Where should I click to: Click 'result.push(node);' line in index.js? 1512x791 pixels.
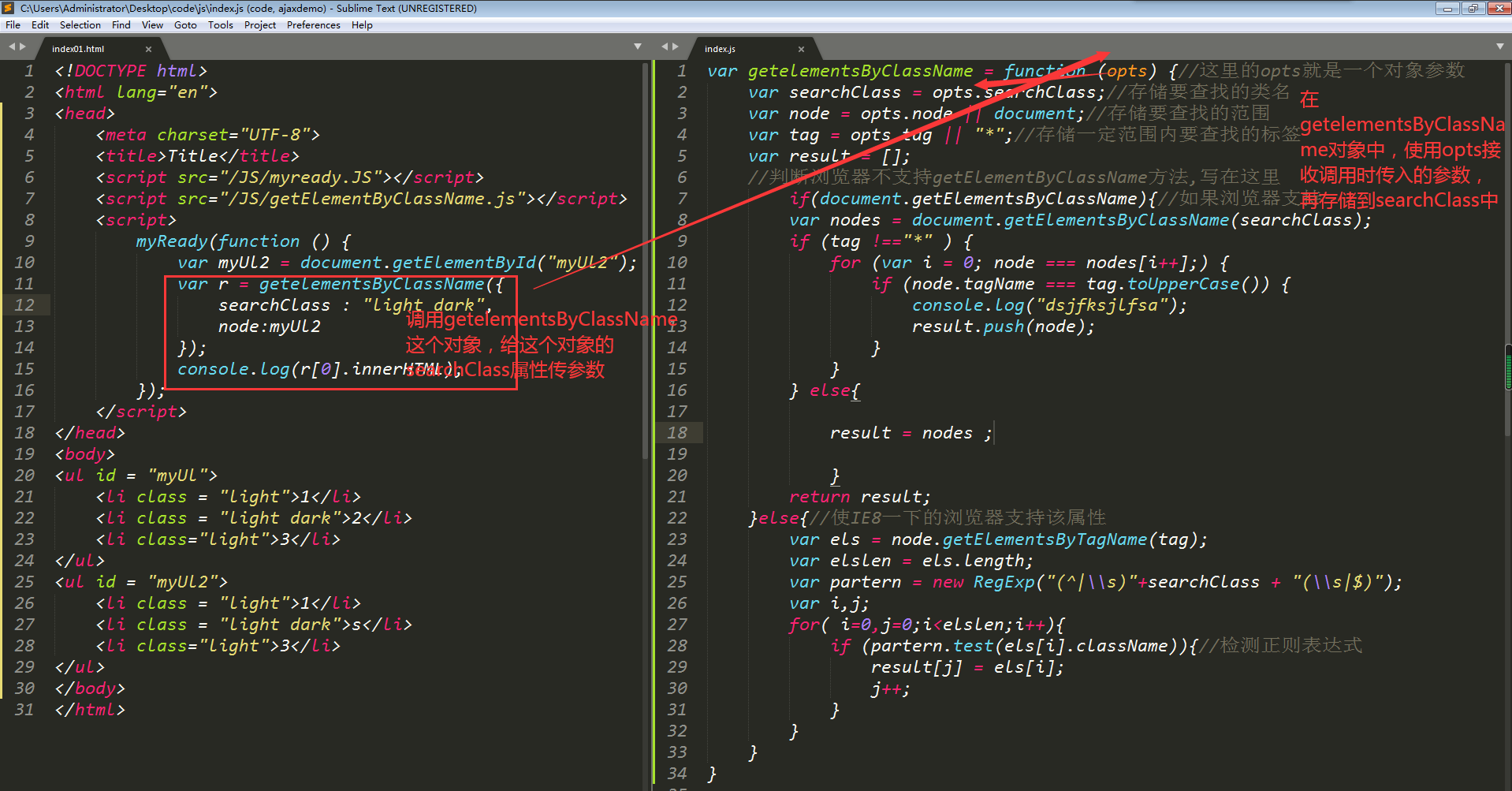tap(1004, 326)
